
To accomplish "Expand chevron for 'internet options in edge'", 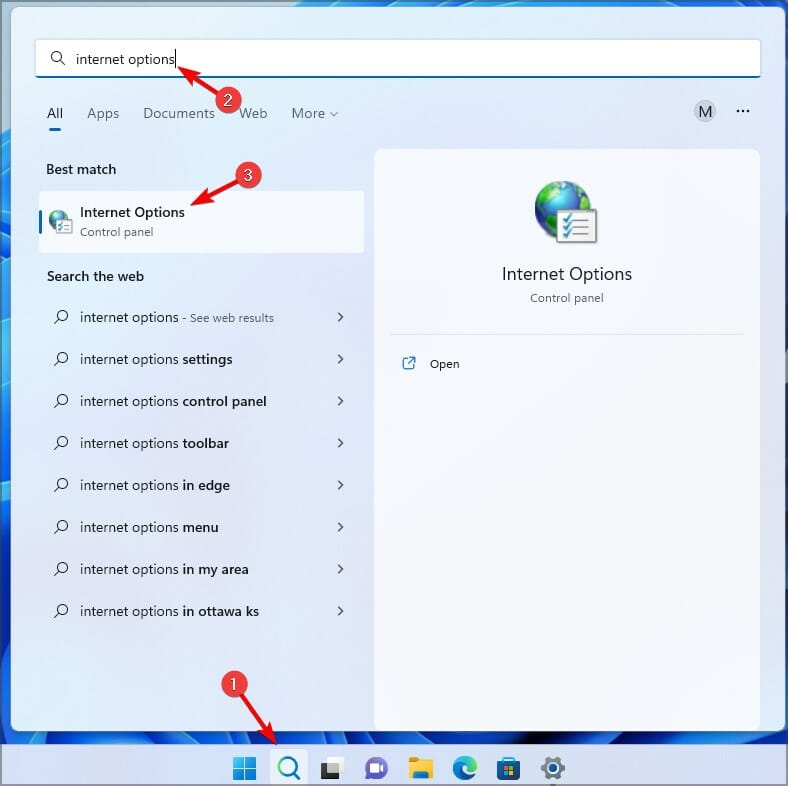I will (x=340, y=485).
